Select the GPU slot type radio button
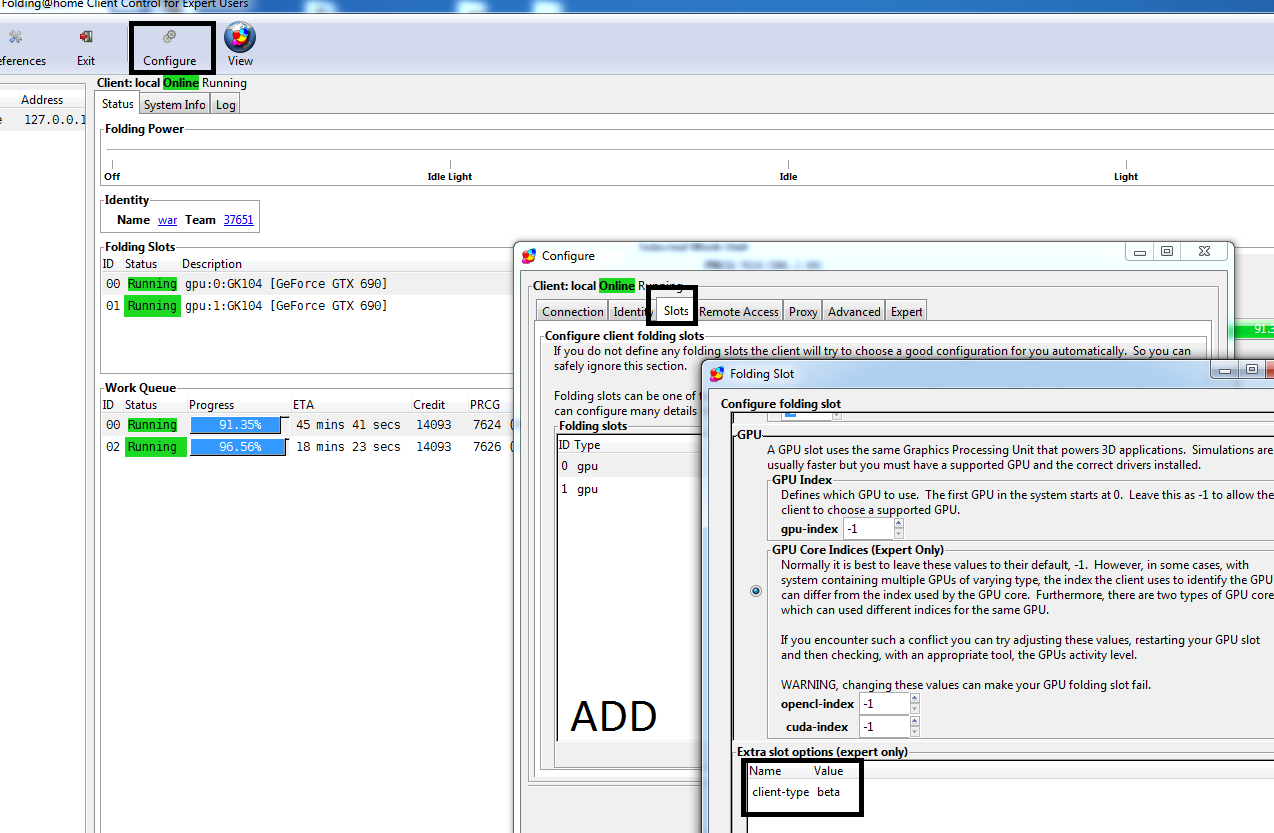The width and height of the screenshot is (1274, 833). tap(755, 591)
